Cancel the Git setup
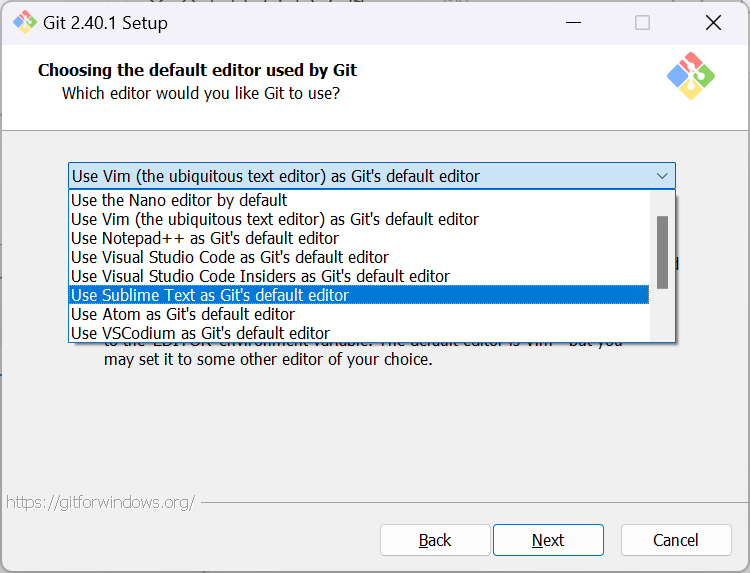The width and height of the screenshot is (750, 573). (x=676, y=540)
